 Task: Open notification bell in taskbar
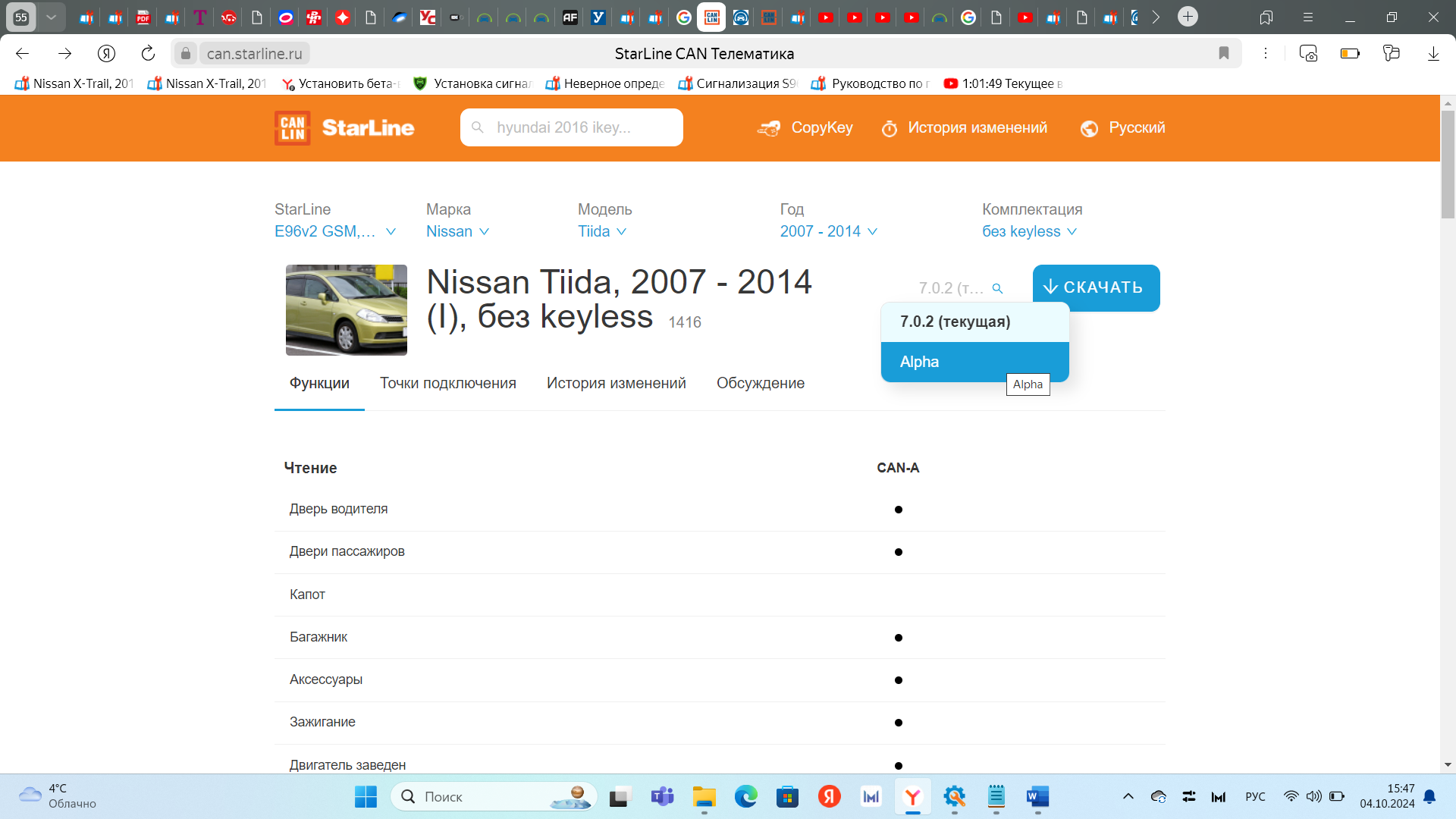tap(1429, 796)
